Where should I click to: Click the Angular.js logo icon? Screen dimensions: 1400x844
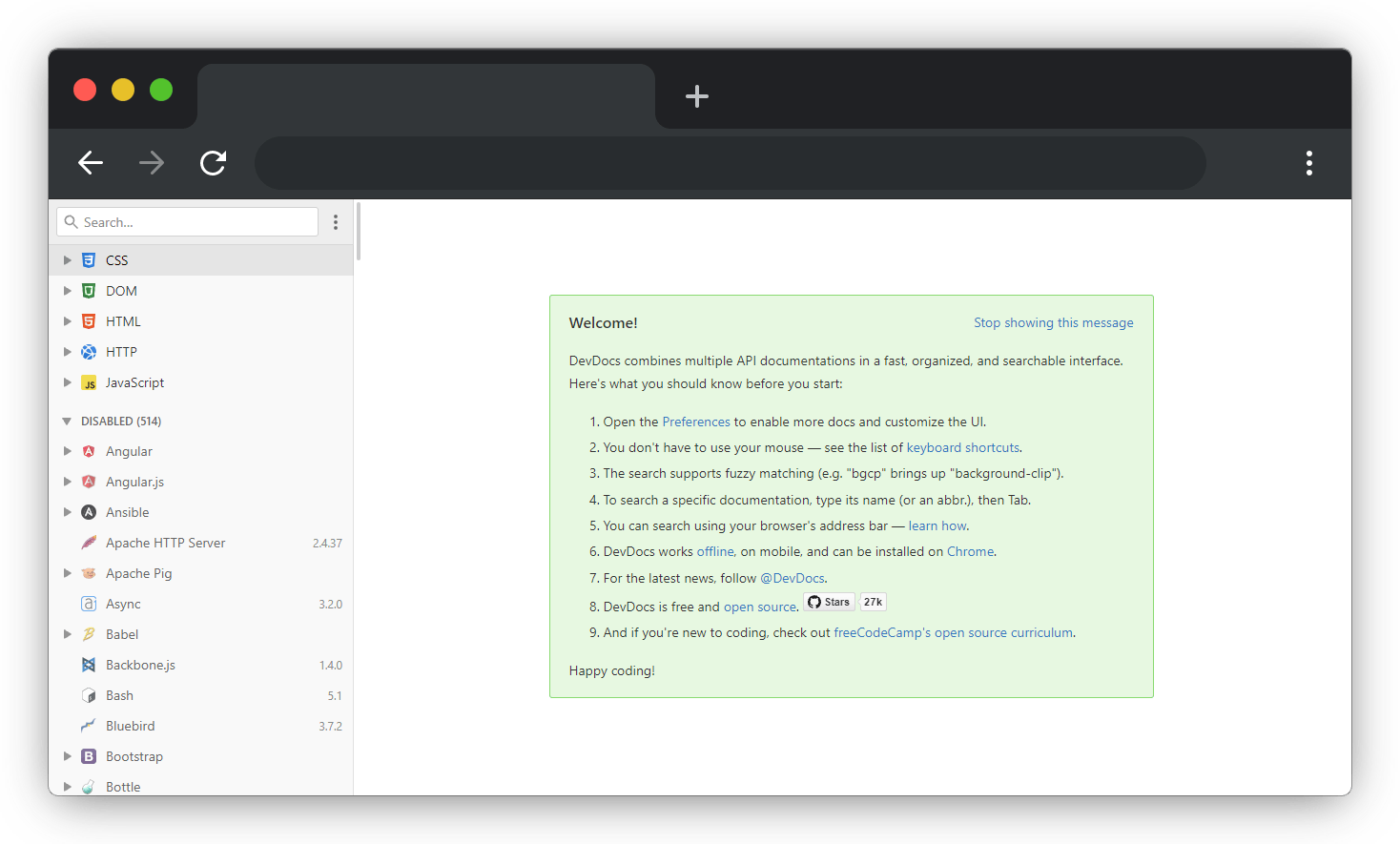(89, 482)
